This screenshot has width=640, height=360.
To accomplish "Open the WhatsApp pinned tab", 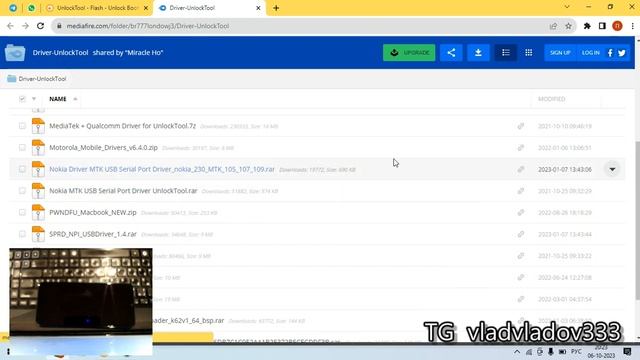I will pyautogui.click(x=31, y=8).
